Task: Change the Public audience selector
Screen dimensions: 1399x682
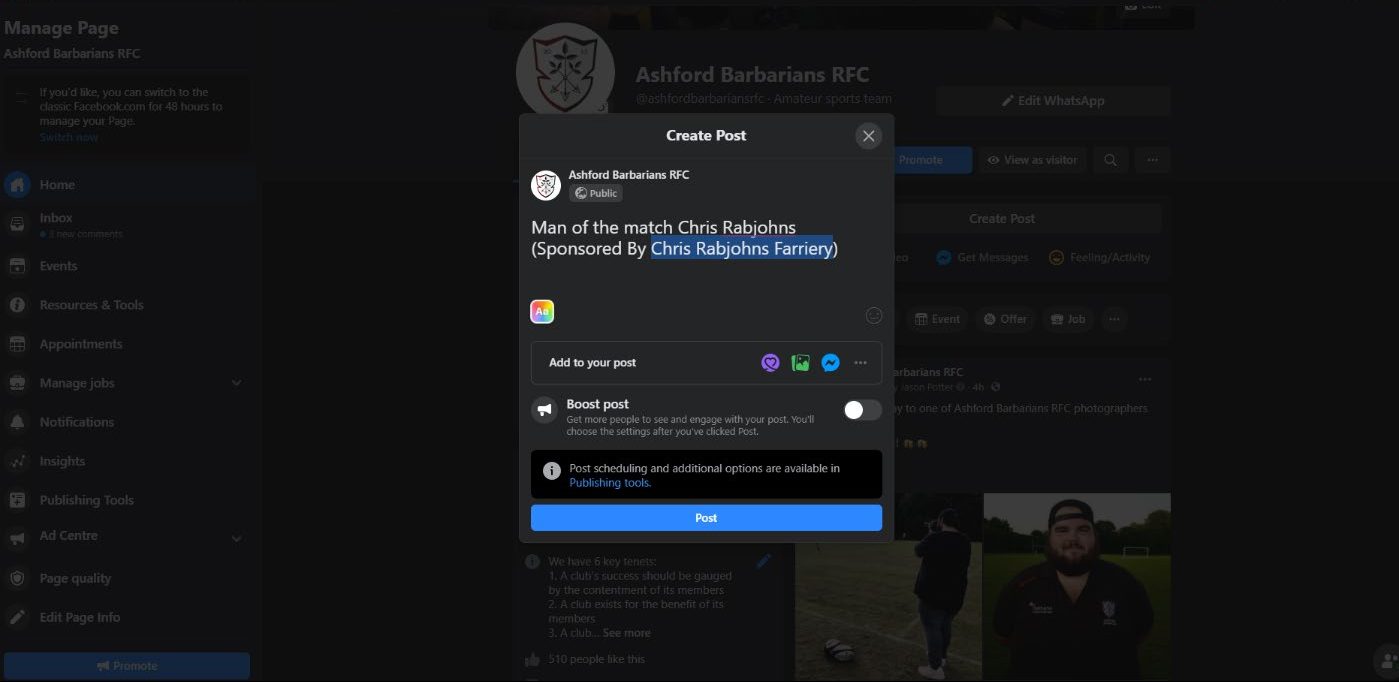Action: 596,193
